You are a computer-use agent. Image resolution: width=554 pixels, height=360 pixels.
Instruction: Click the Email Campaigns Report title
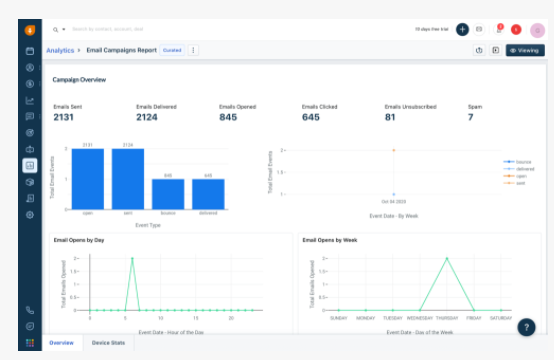coord(122,50)
